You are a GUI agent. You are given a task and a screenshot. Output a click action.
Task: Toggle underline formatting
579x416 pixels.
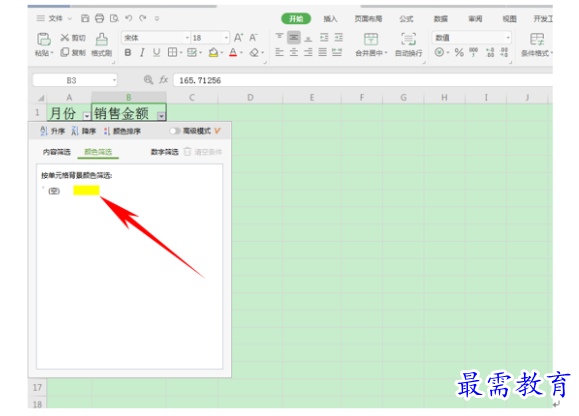point(157,53)
